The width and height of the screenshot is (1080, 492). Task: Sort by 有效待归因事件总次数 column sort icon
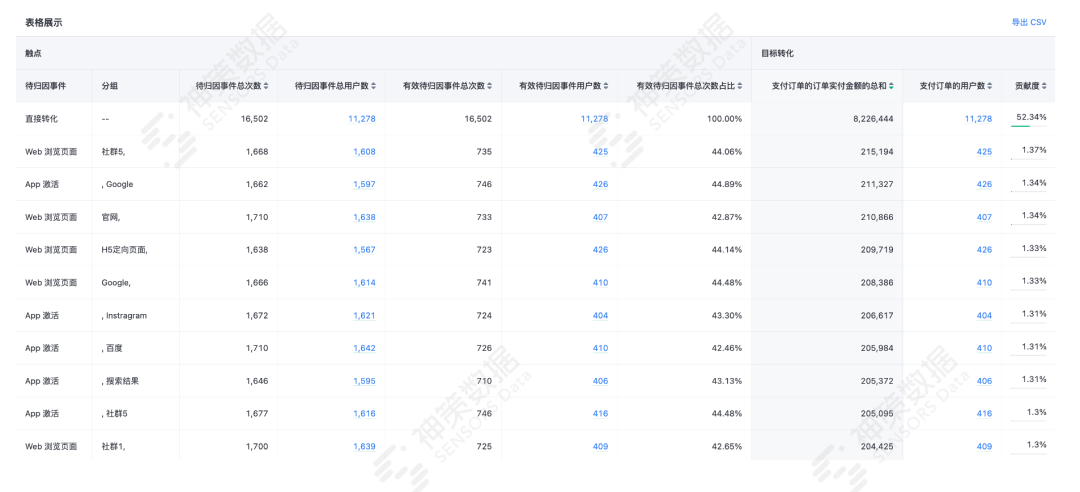(490, 86)
